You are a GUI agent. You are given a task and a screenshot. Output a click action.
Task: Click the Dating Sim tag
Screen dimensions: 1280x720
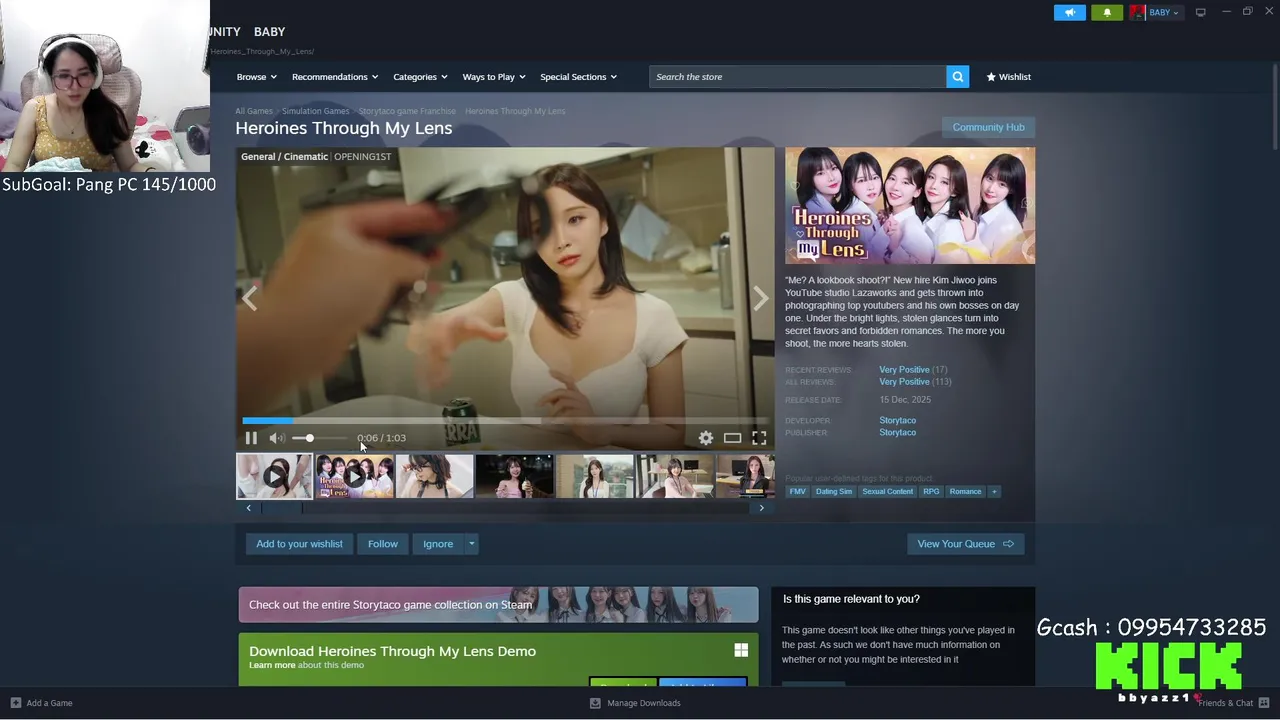coord(834,492)
